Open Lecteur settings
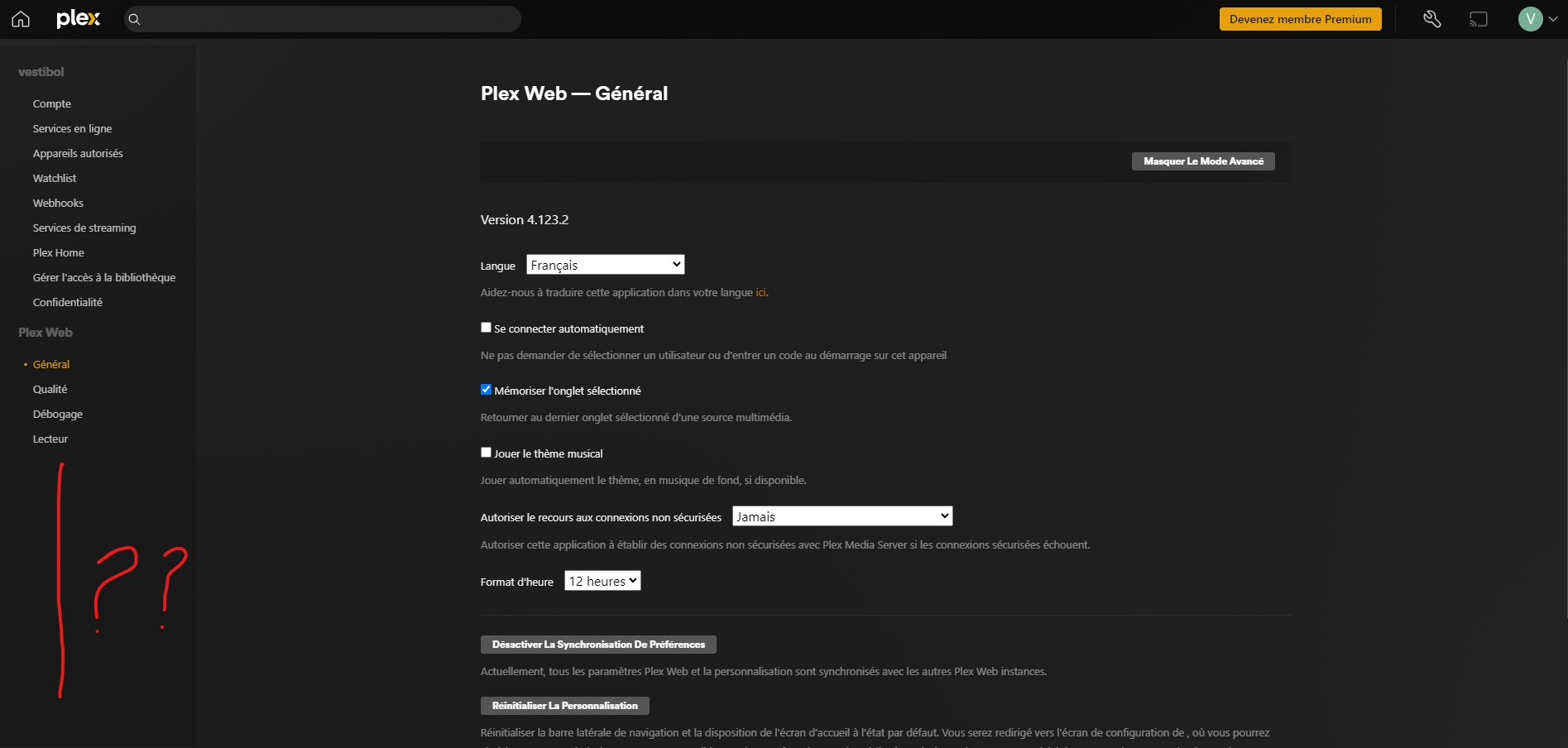Screen dimensions: 1568x748 coord(50,439)
